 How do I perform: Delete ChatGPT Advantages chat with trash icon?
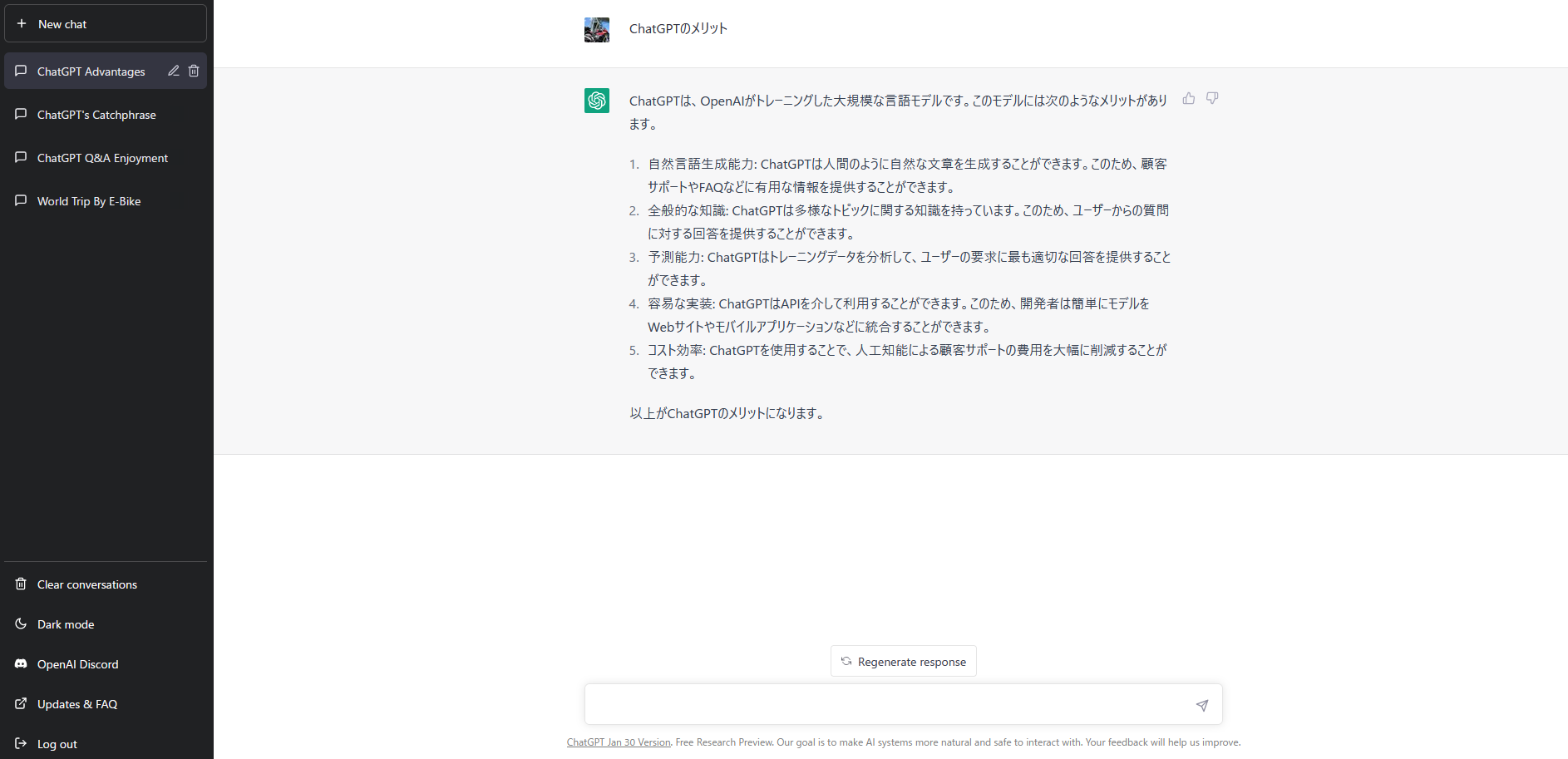tap(194, 71)
